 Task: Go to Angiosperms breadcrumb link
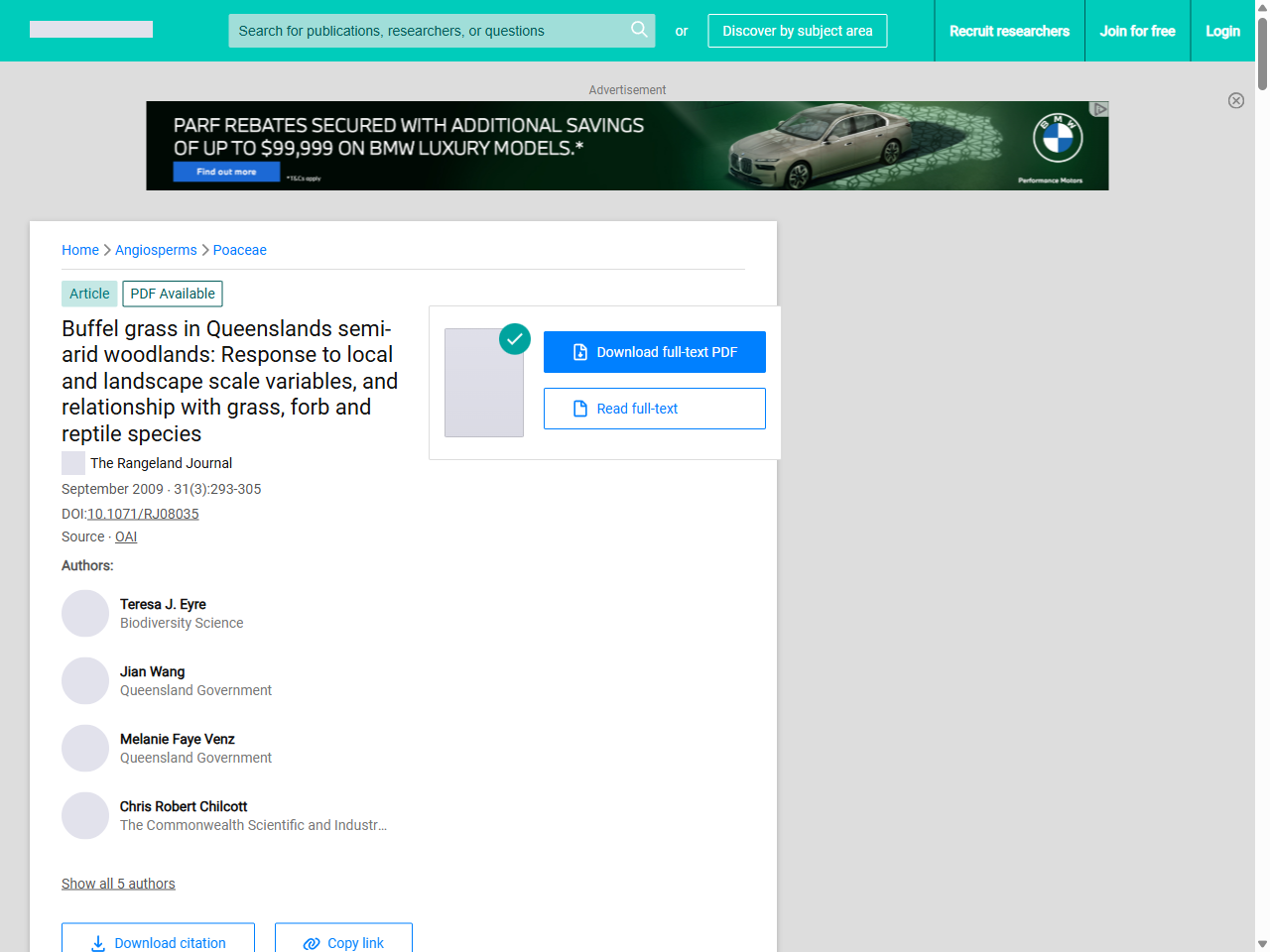(x=156, y=250)
